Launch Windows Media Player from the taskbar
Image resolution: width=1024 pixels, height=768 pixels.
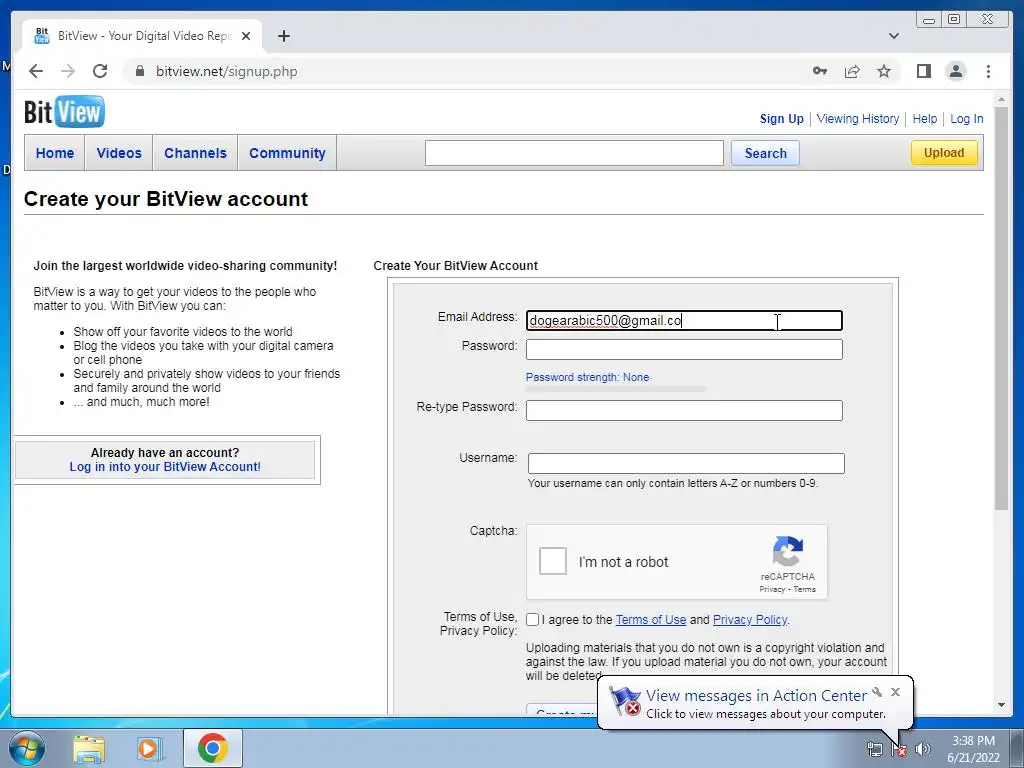pyautogui.click(x=150, y=748)
